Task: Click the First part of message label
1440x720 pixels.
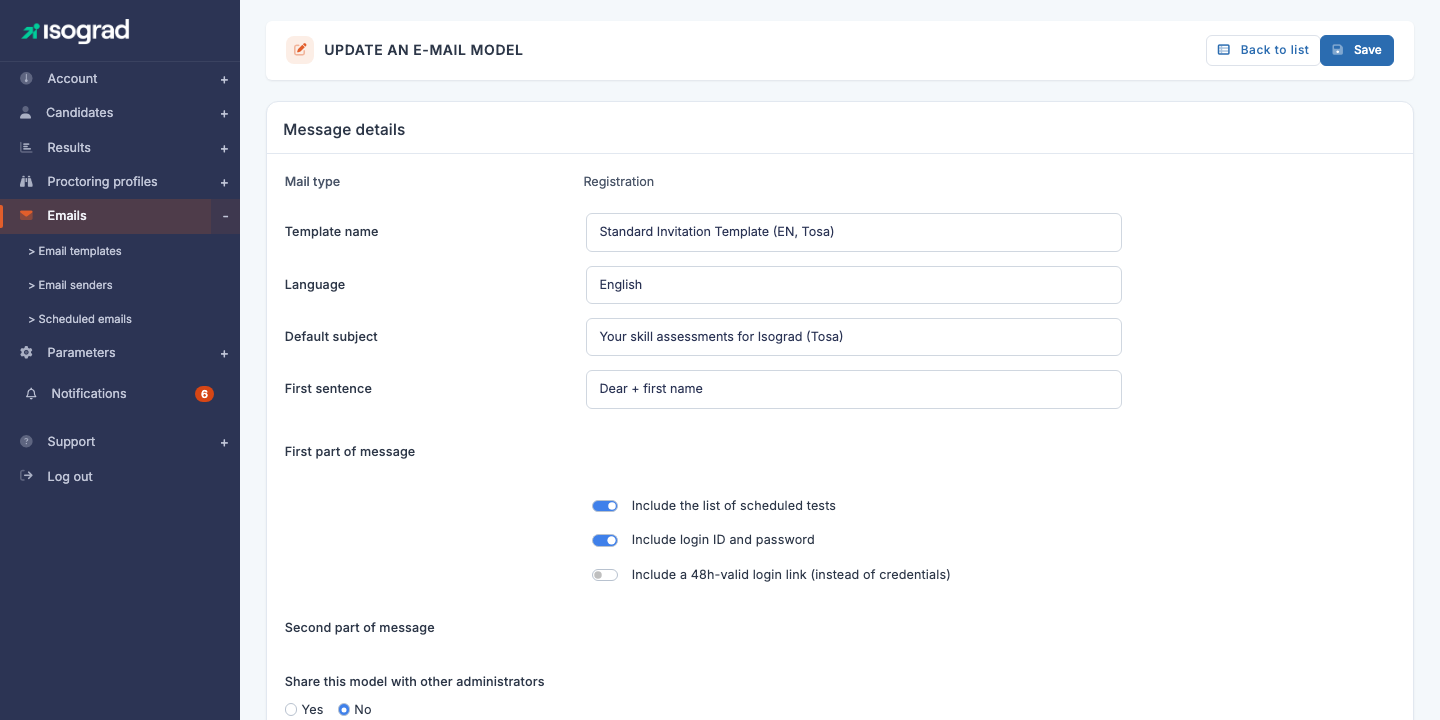Action: 350,452
